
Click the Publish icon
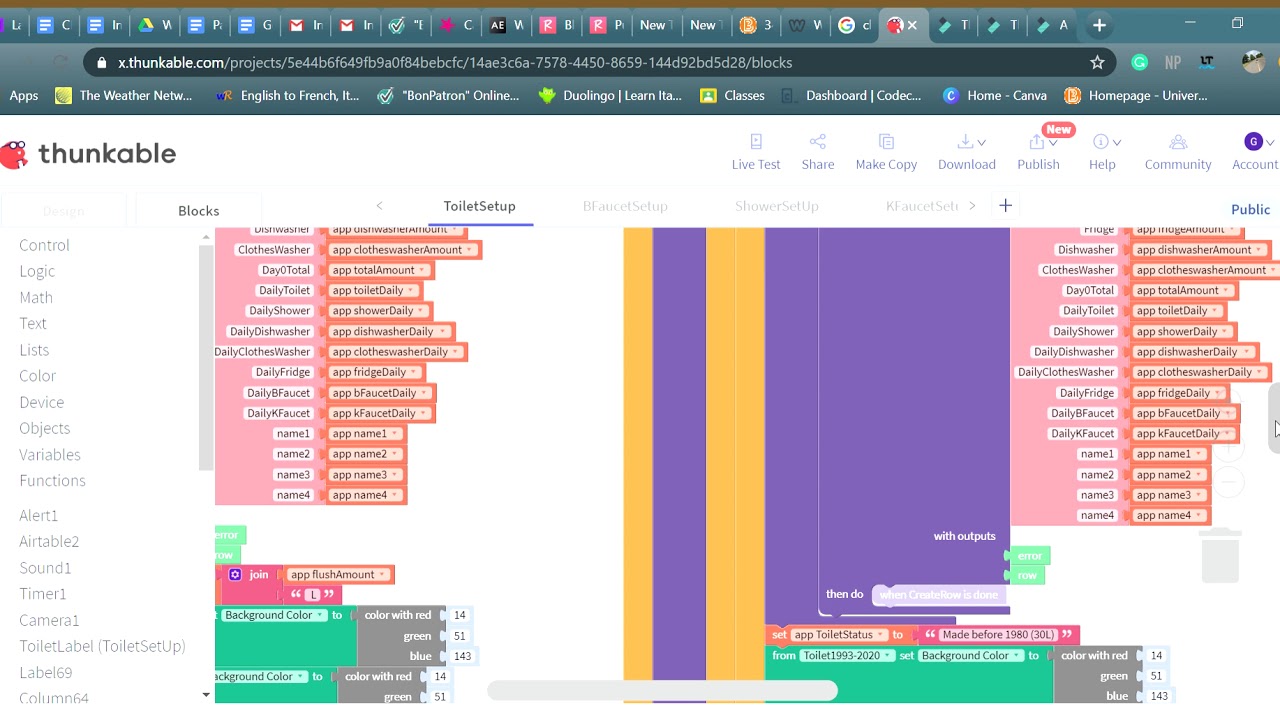[x=1037, y=142]
